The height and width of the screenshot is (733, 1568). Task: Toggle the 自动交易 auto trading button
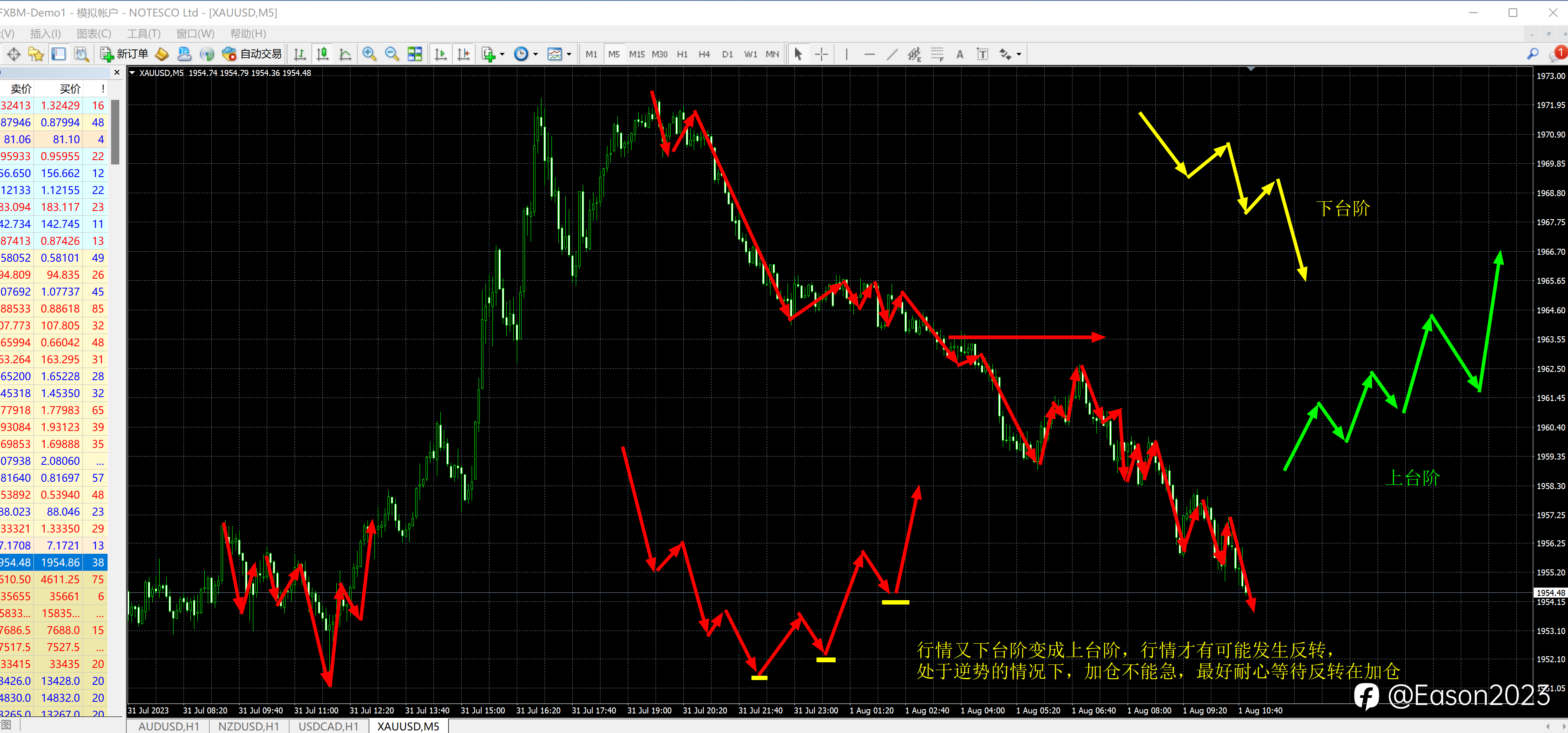coord(251,54)
